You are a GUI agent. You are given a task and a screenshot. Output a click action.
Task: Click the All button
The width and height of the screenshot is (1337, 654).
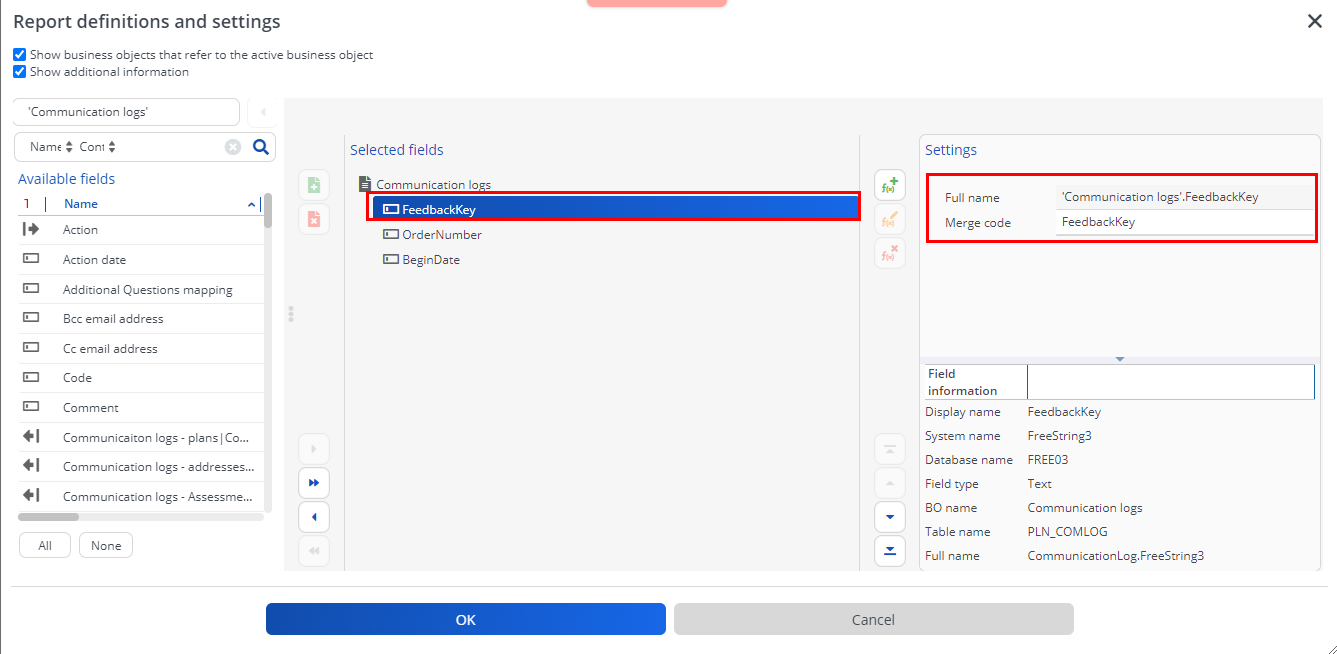(x=45, y=545)
